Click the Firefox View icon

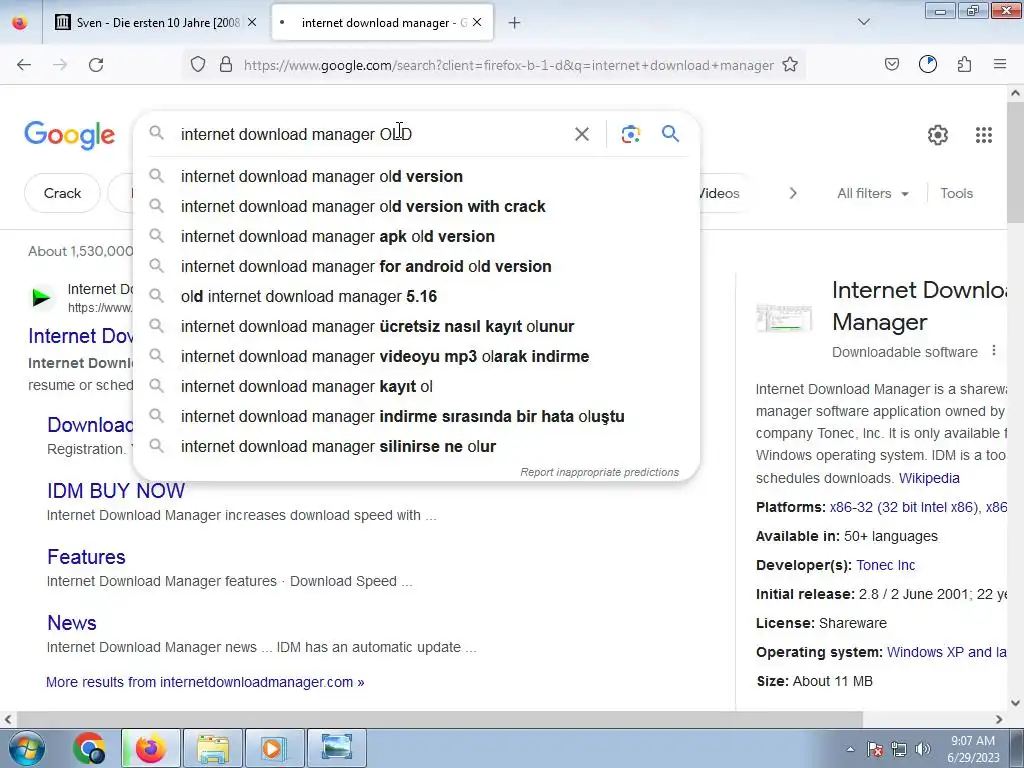[x=20, y=22]
